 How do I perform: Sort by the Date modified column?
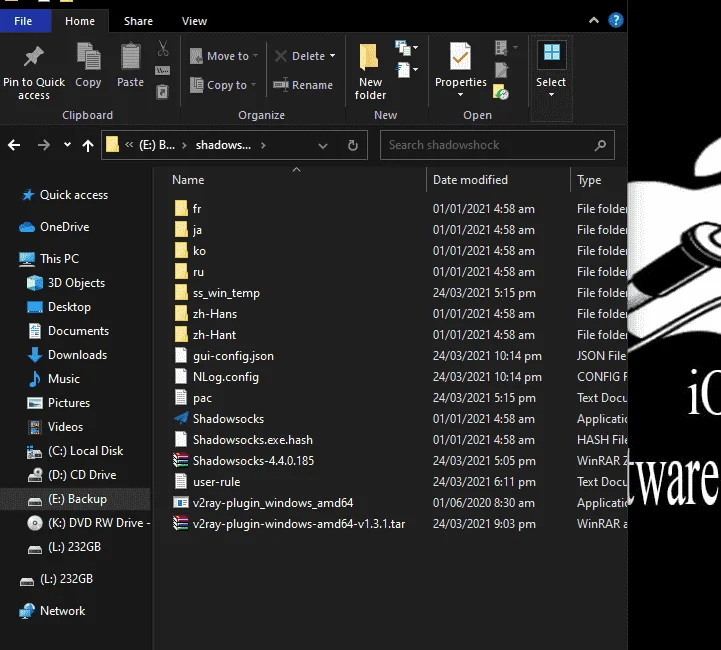pyautogui.click(x=470, y=180)
